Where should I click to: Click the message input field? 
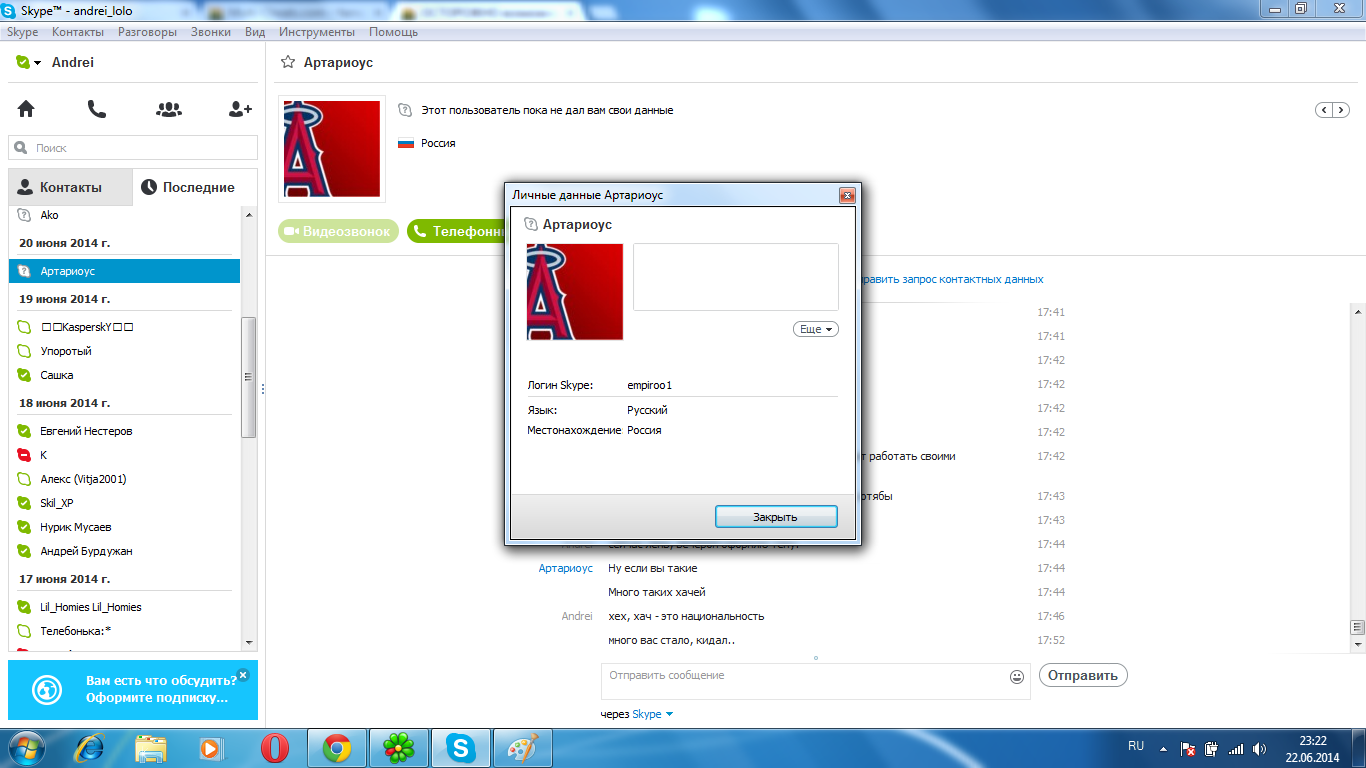[x=803, y=681]
